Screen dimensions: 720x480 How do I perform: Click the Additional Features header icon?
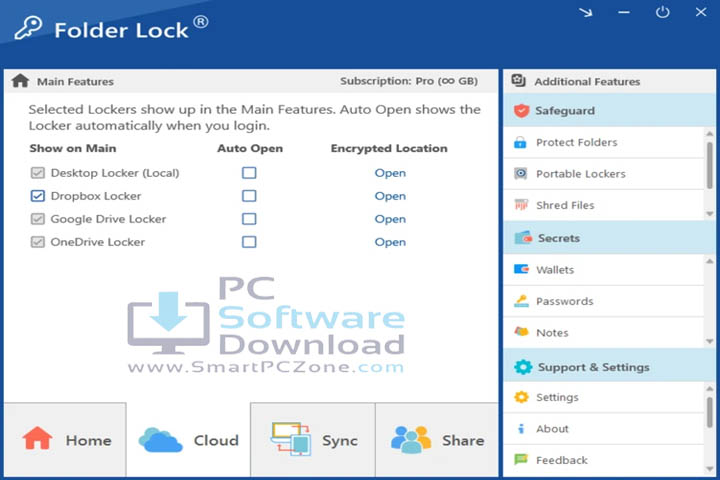518,80
